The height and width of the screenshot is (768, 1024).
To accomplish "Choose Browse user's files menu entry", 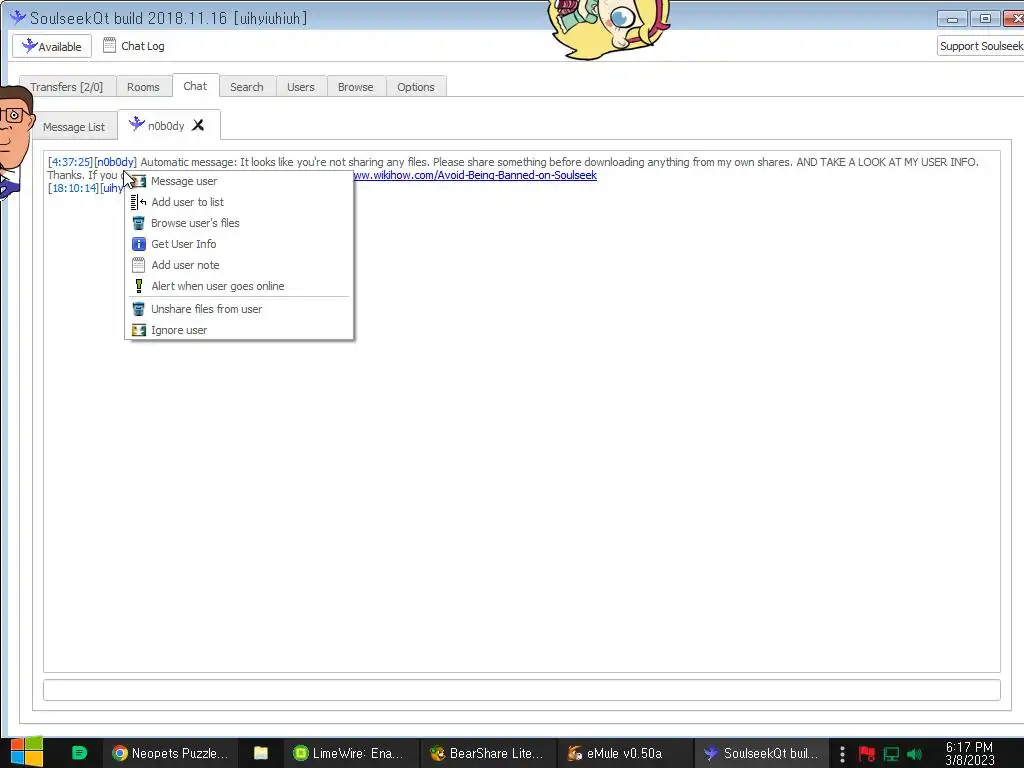I will (240, 223).
